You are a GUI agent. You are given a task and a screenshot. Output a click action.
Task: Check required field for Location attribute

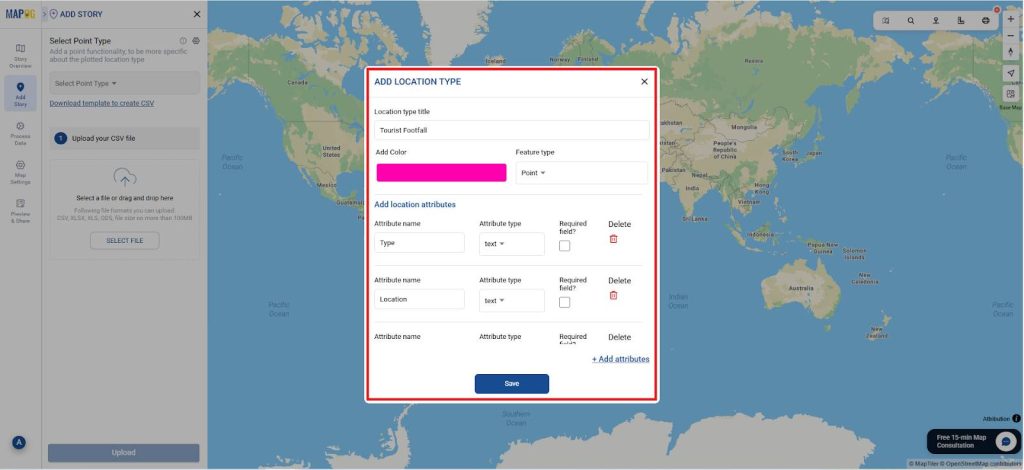[565, 302]
